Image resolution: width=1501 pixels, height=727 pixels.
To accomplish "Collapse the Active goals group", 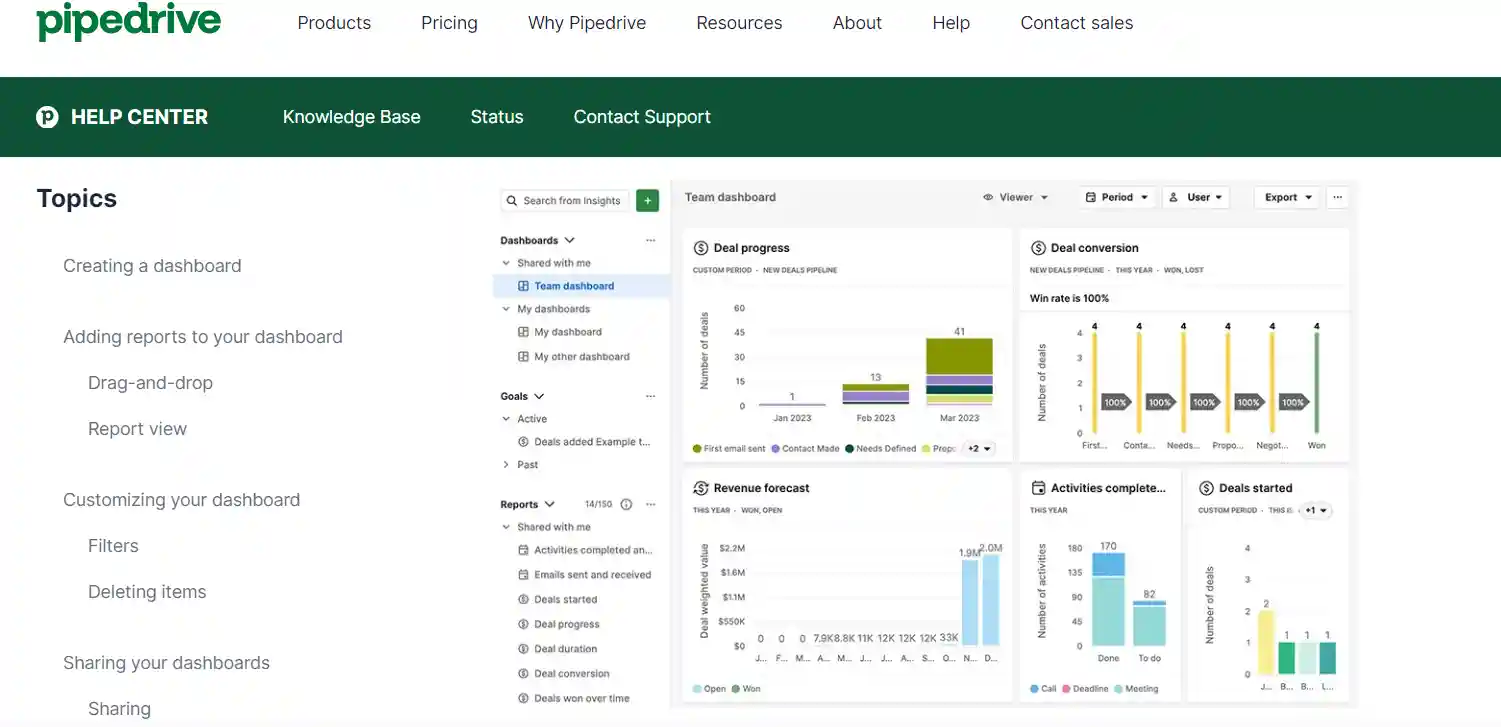I will (506, 420).
